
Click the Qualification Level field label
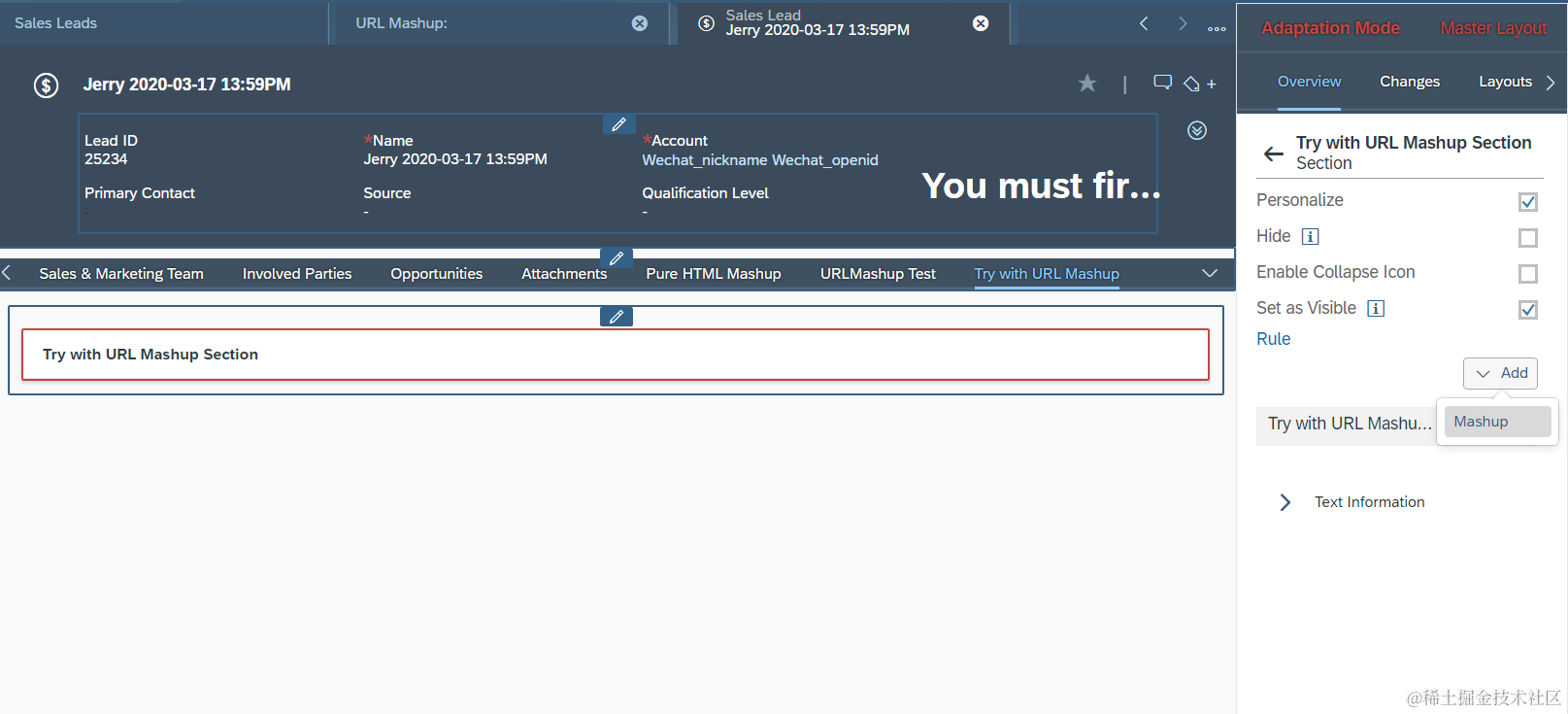705,193
